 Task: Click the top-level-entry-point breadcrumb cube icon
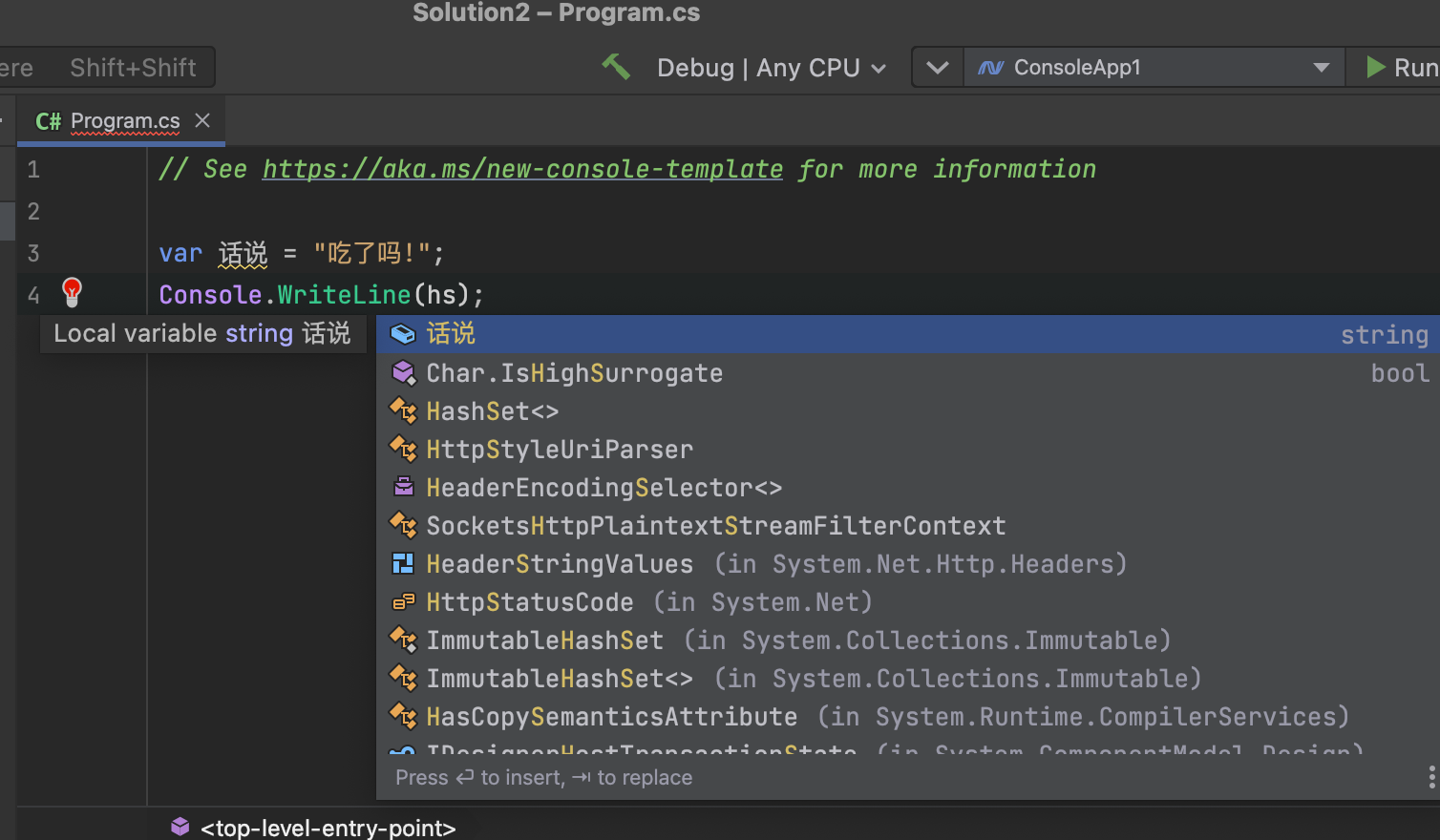click(x=180, y=827)
